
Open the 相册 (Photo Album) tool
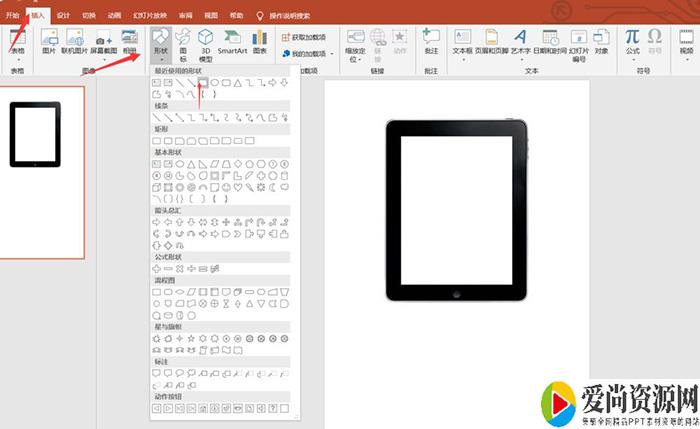click(x=129, y=40)
